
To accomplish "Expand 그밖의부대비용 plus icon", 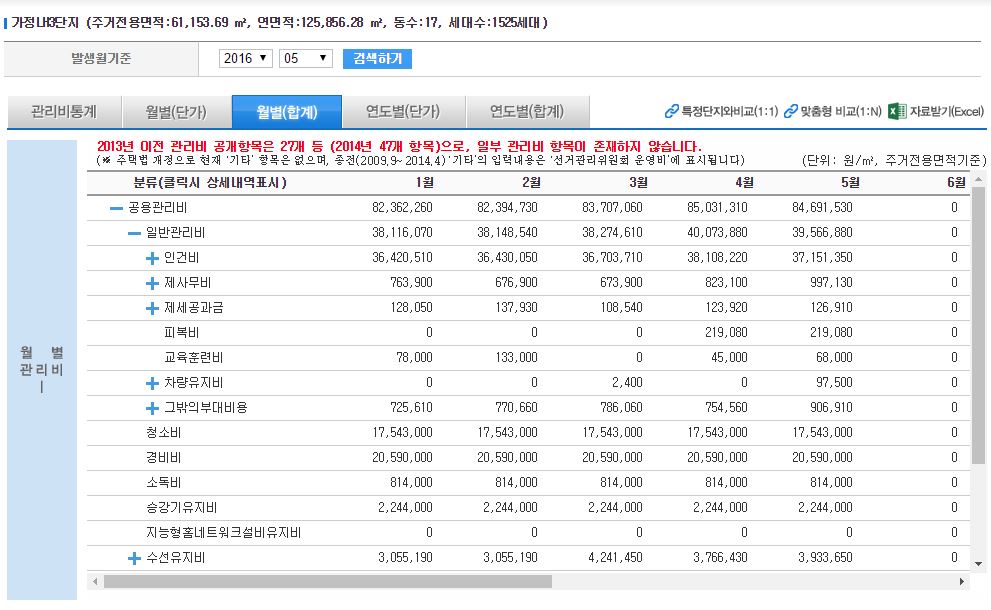I will (x=152, y=408).
